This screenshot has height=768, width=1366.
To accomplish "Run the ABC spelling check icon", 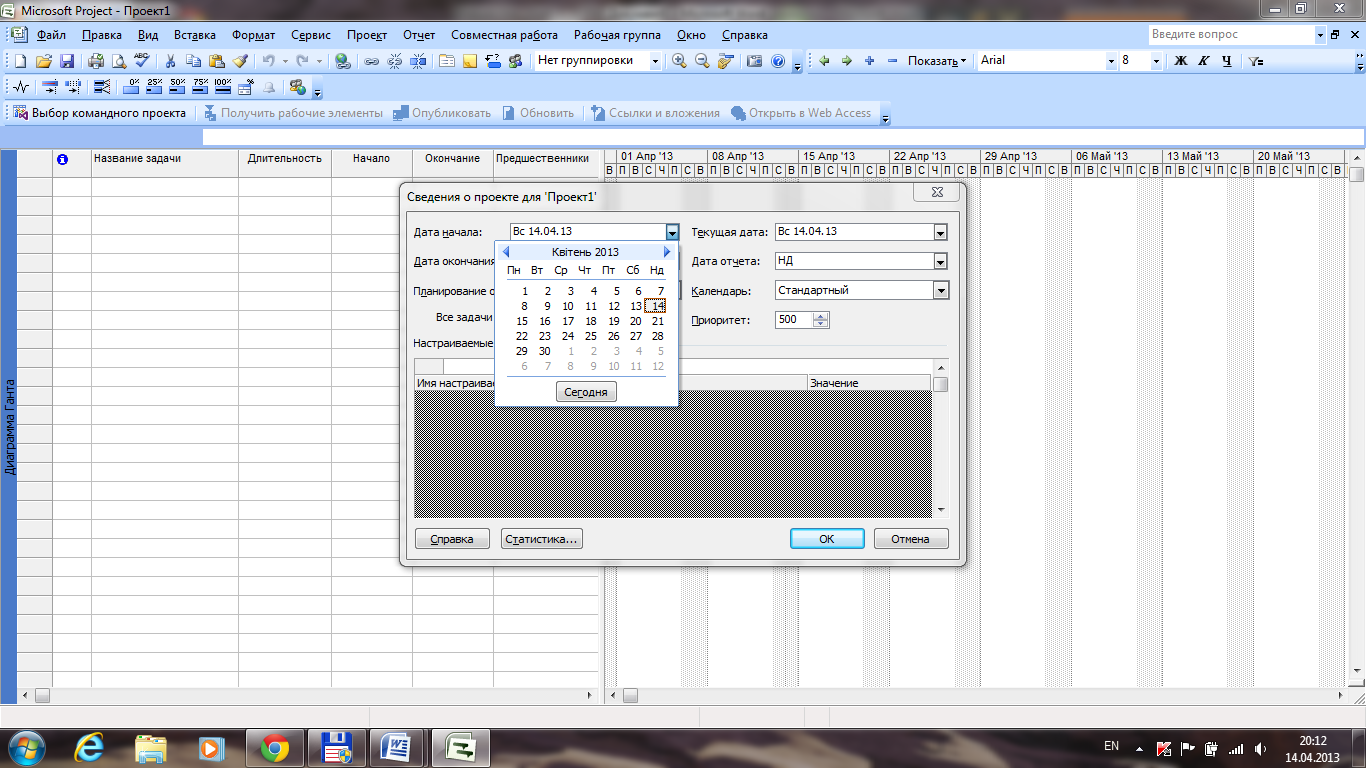I will 142,60.
